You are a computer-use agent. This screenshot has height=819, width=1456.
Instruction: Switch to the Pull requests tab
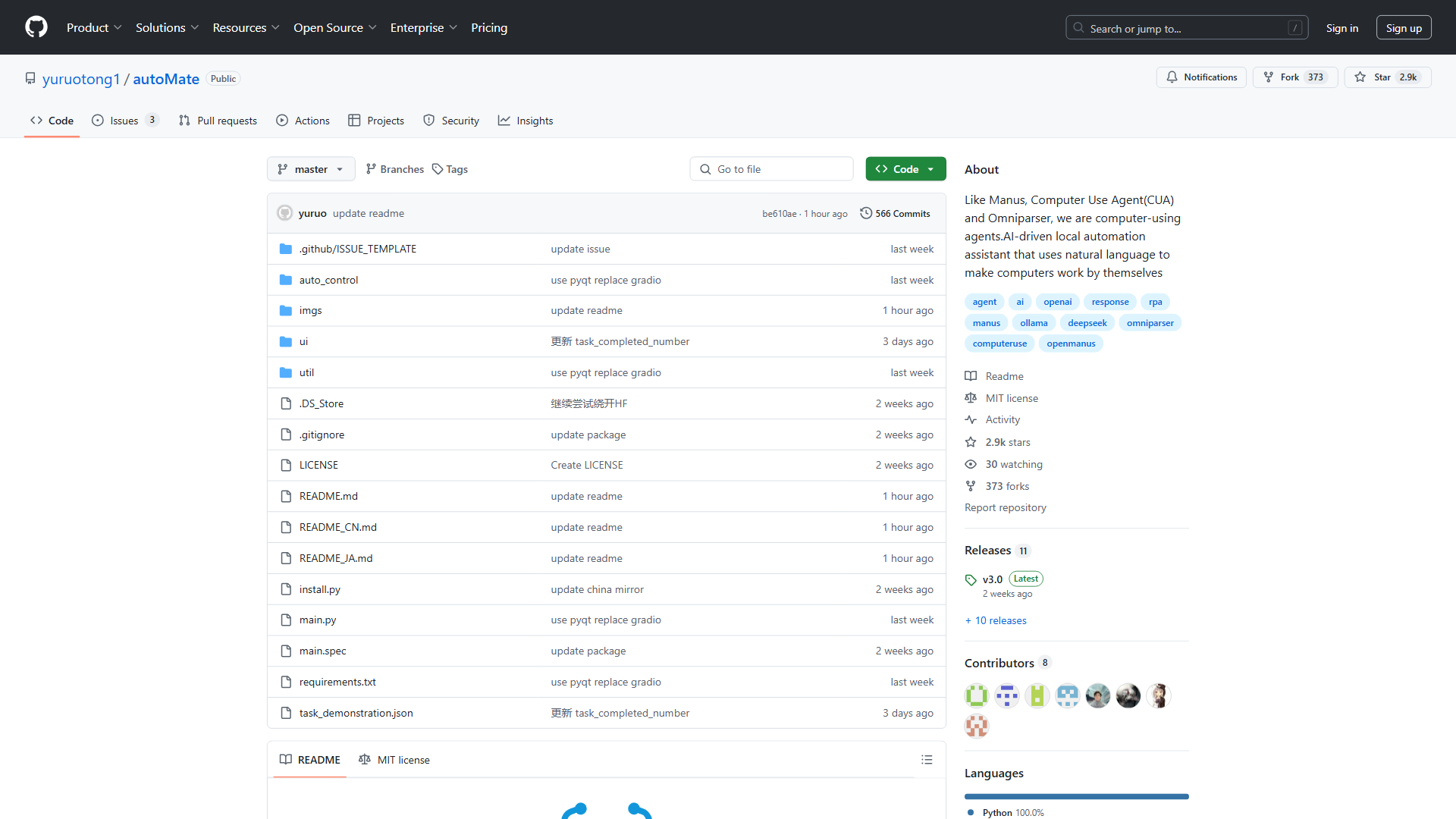coord(218,121)
